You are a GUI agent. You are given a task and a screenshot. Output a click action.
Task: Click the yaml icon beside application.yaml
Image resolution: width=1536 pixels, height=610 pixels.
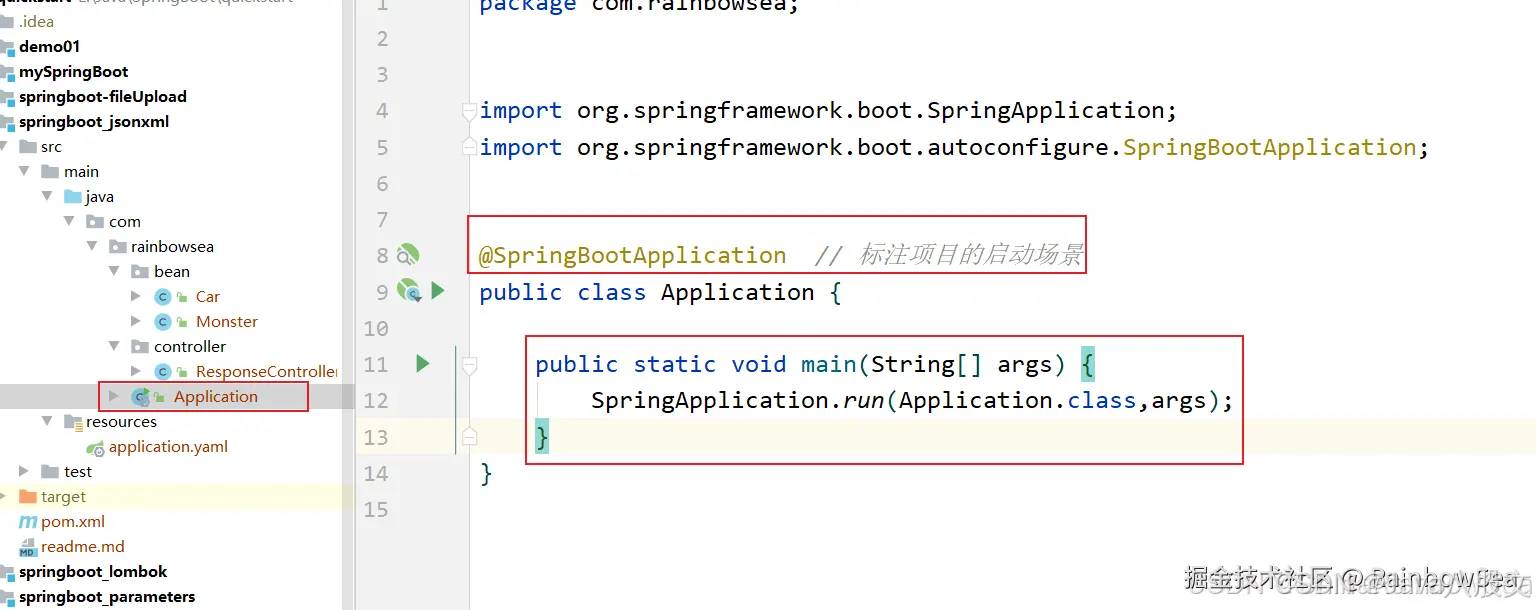point(95,446)
